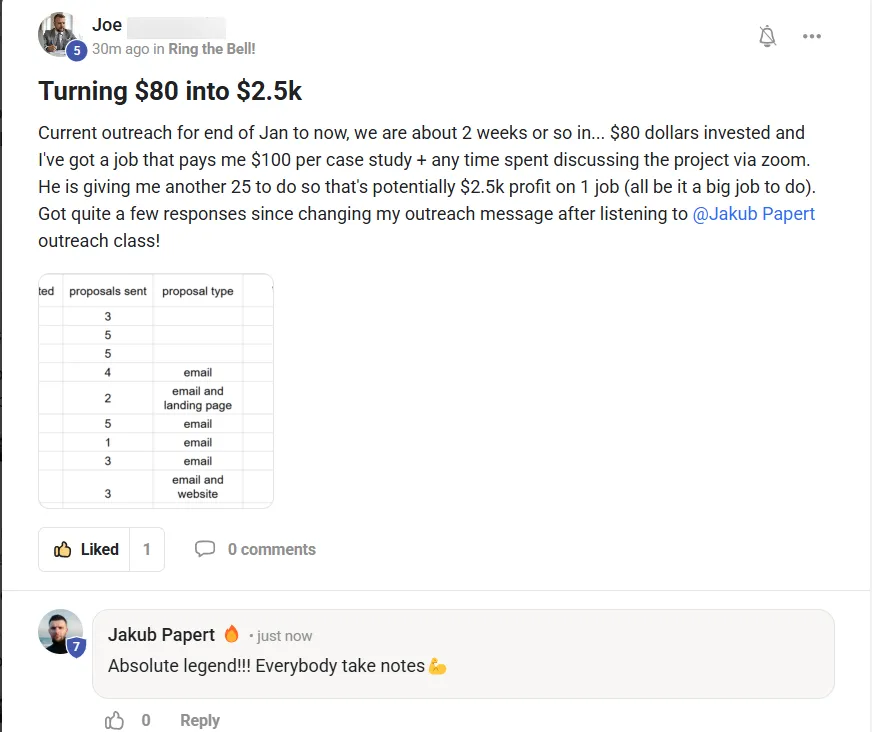The image size is (872, 732).
Task: Click the post title Turning $80 into $2.5k
Action: tap(170, 91)
